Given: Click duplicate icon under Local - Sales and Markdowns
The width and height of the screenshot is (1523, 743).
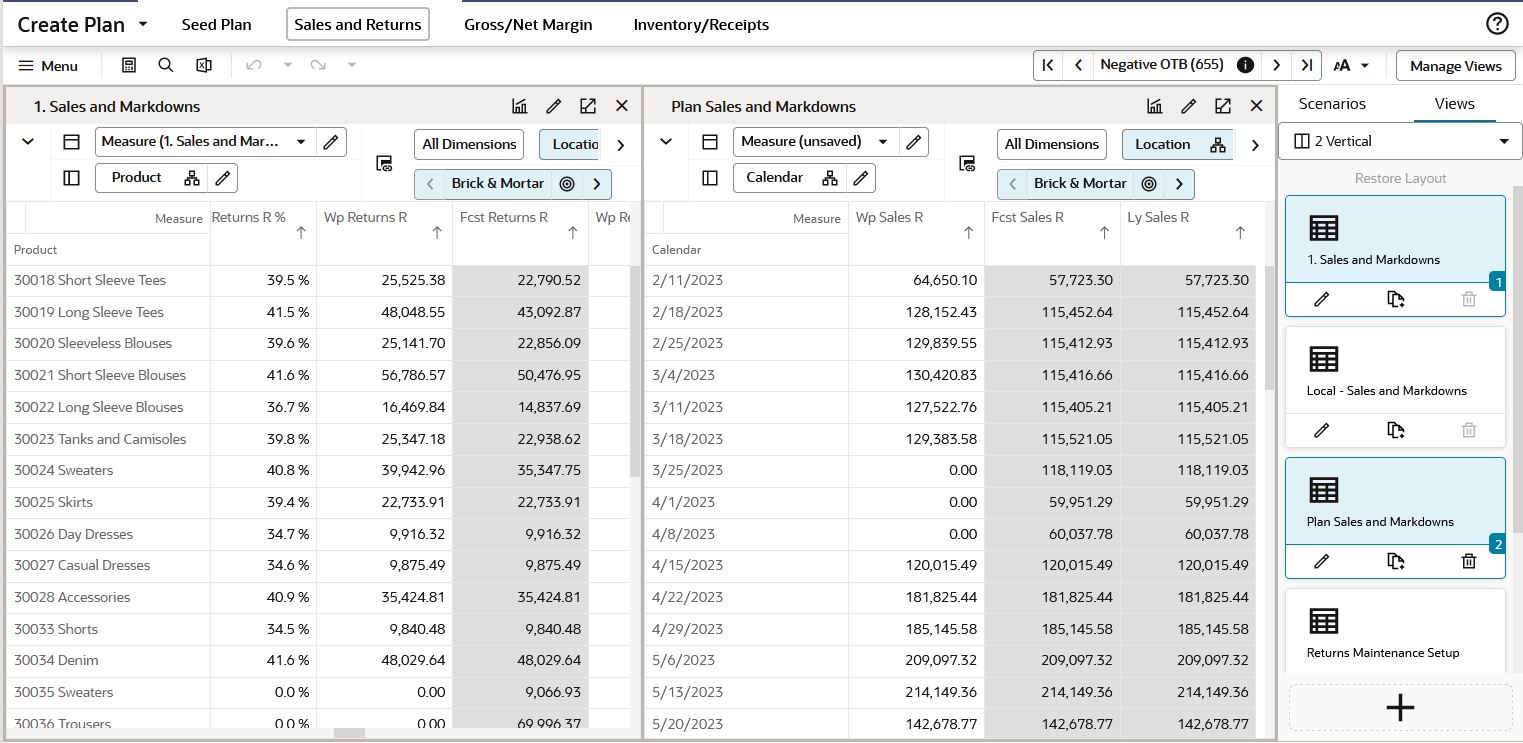Looking at the screenshot, I should point(1396,430).
